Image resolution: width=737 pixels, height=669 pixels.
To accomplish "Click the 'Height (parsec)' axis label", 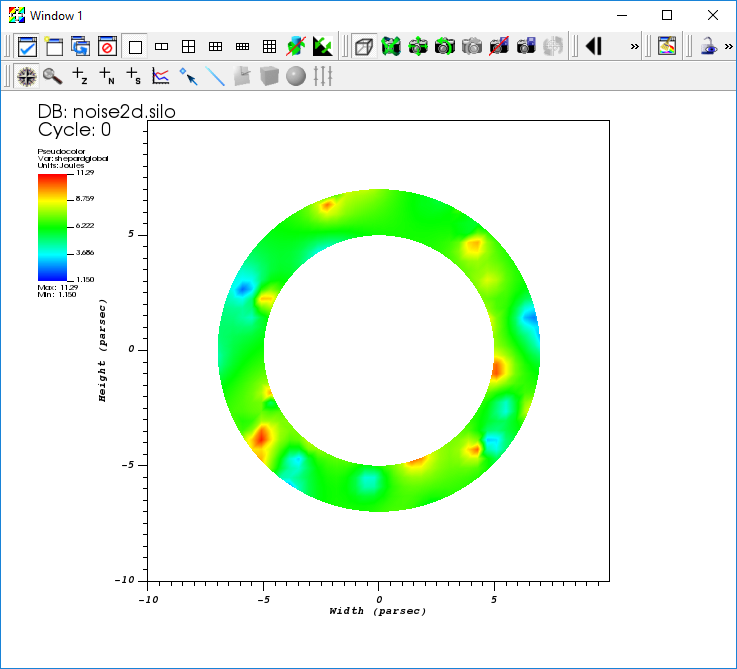I will pos(102,350).
